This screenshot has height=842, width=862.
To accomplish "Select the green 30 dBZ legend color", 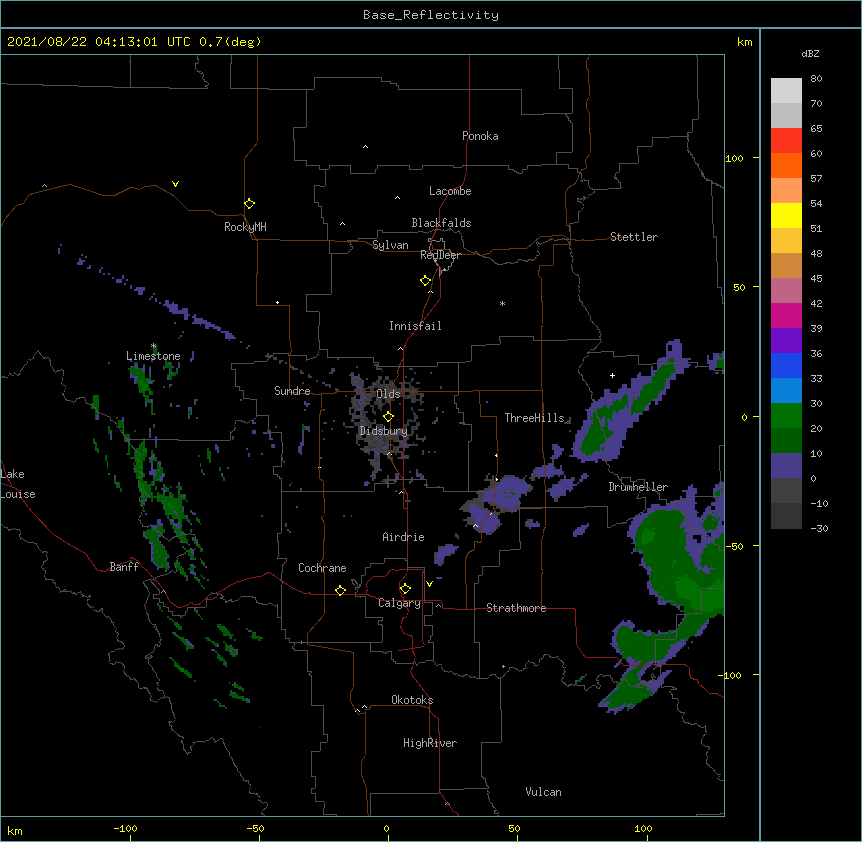I will tap(786, 416).
